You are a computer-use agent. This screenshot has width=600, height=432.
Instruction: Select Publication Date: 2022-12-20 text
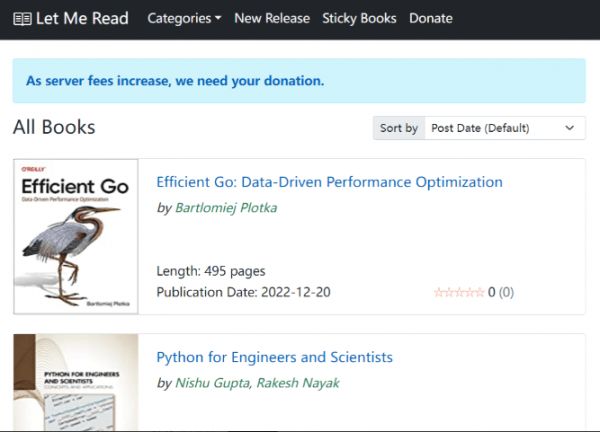[x=243, y=292]
